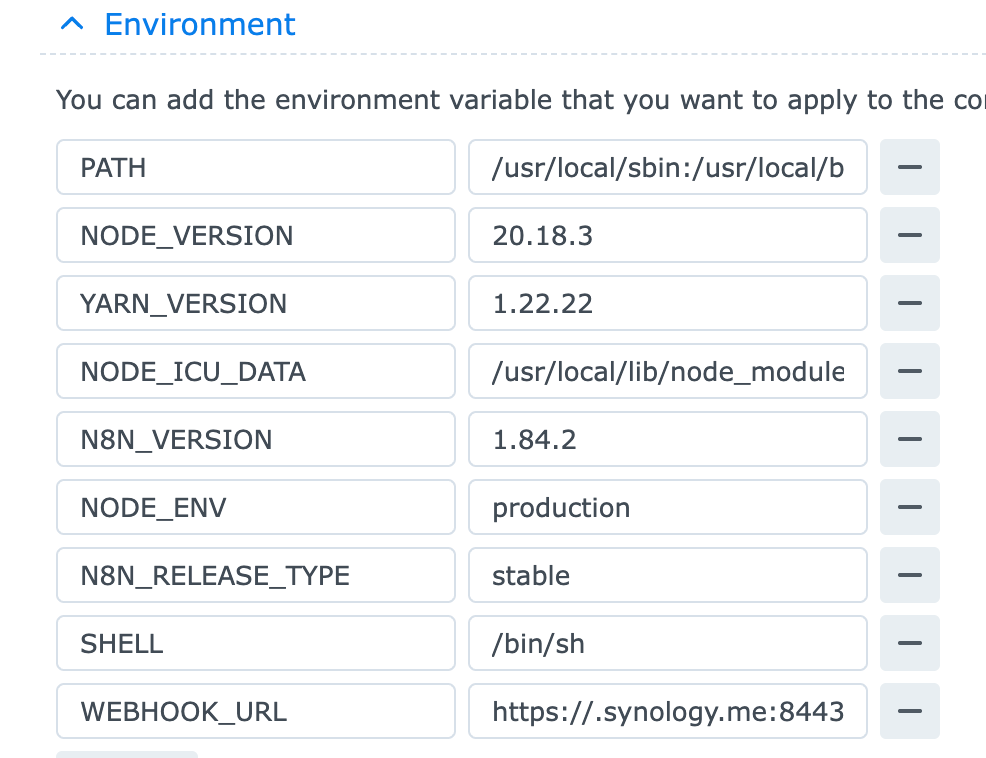
Task: Select the SHELL variable name field
Action: tap(255, 643)
